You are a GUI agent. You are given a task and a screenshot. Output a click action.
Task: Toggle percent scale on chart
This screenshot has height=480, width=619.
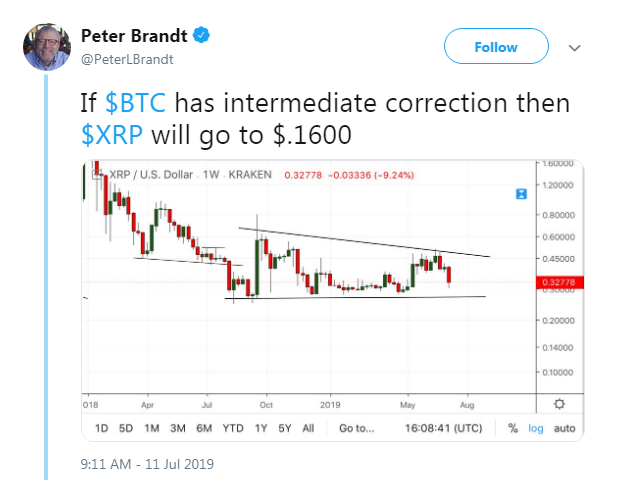[513, 428]
